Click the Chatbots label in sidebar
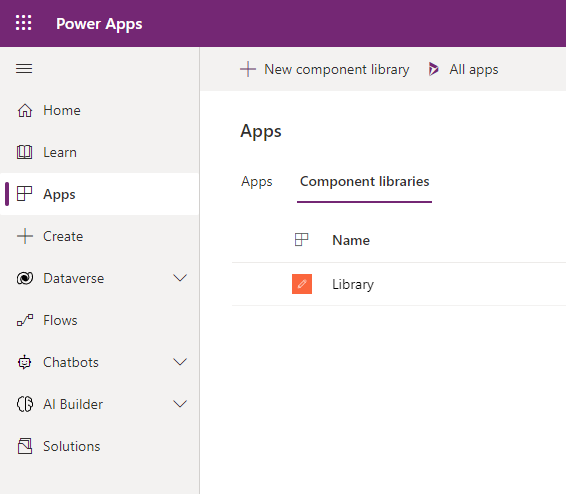566x494 pixels. point(71,362)
